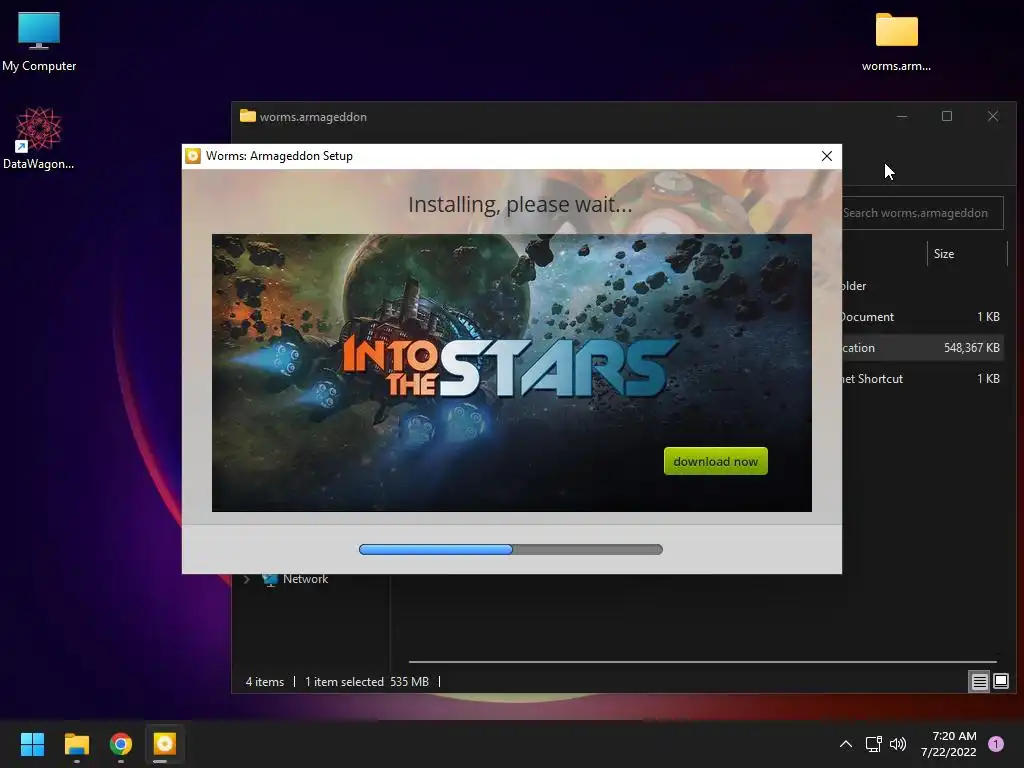
Task: Open File Explorer from the taskbar
Action: click(76, 744)
